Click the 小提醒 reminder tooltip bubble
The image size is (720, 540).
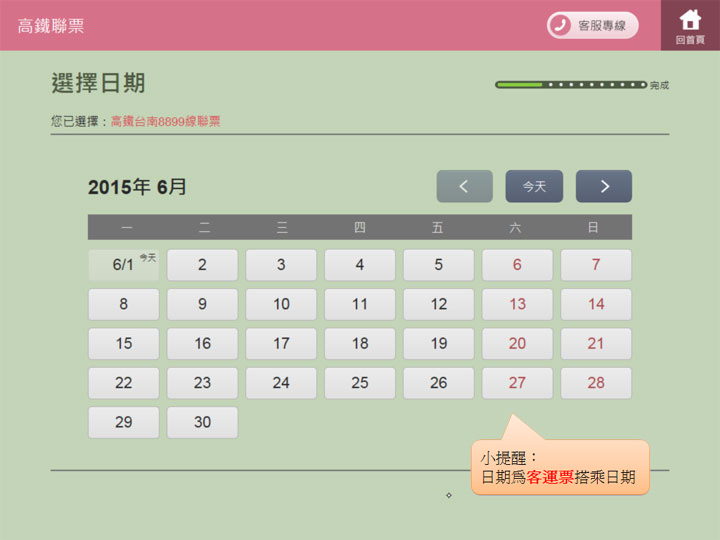coord(559,467)
